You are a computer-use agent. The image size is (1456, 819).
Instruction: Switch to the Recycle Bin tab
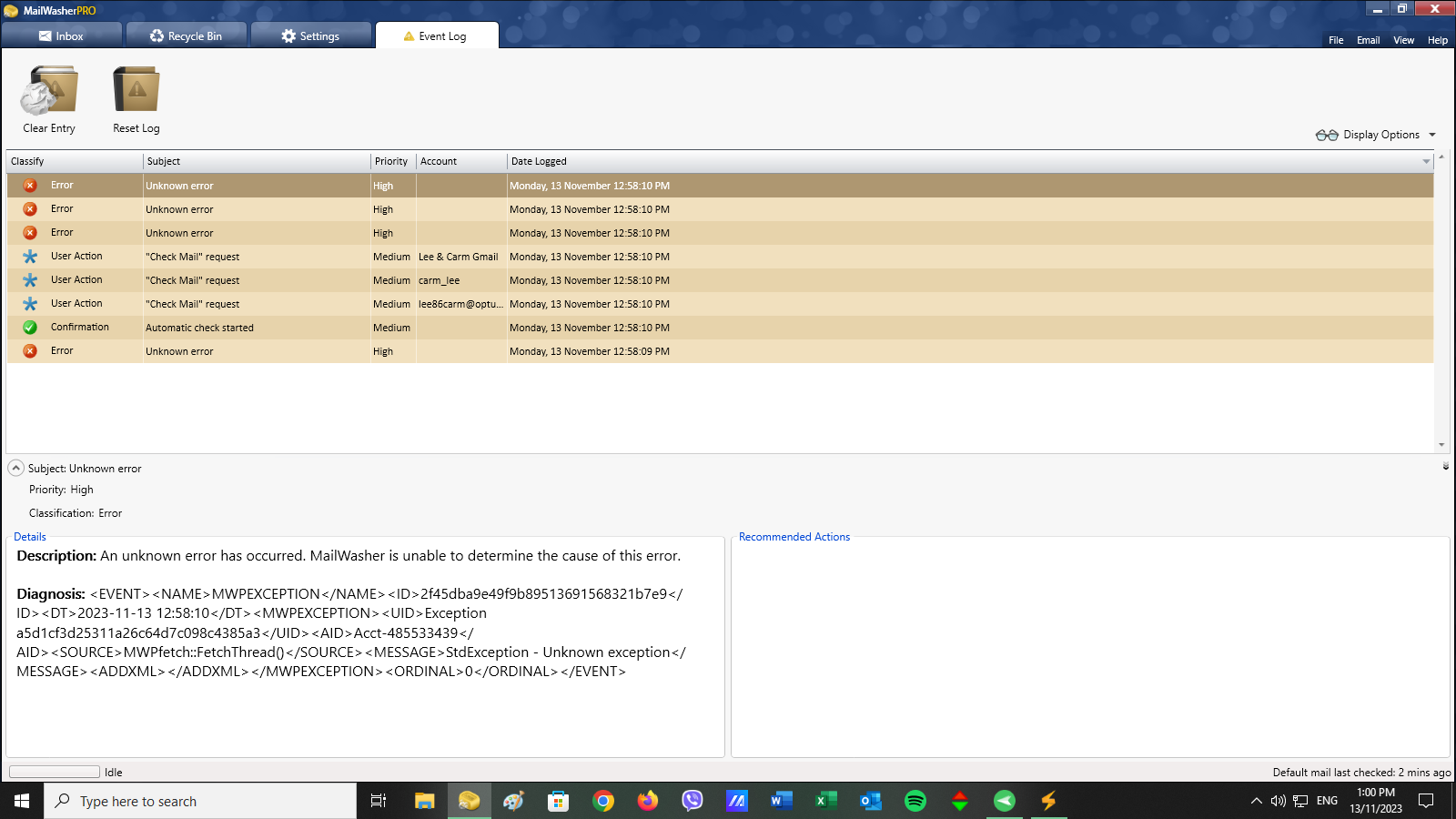pyautogui.click(x=186, y=35)
